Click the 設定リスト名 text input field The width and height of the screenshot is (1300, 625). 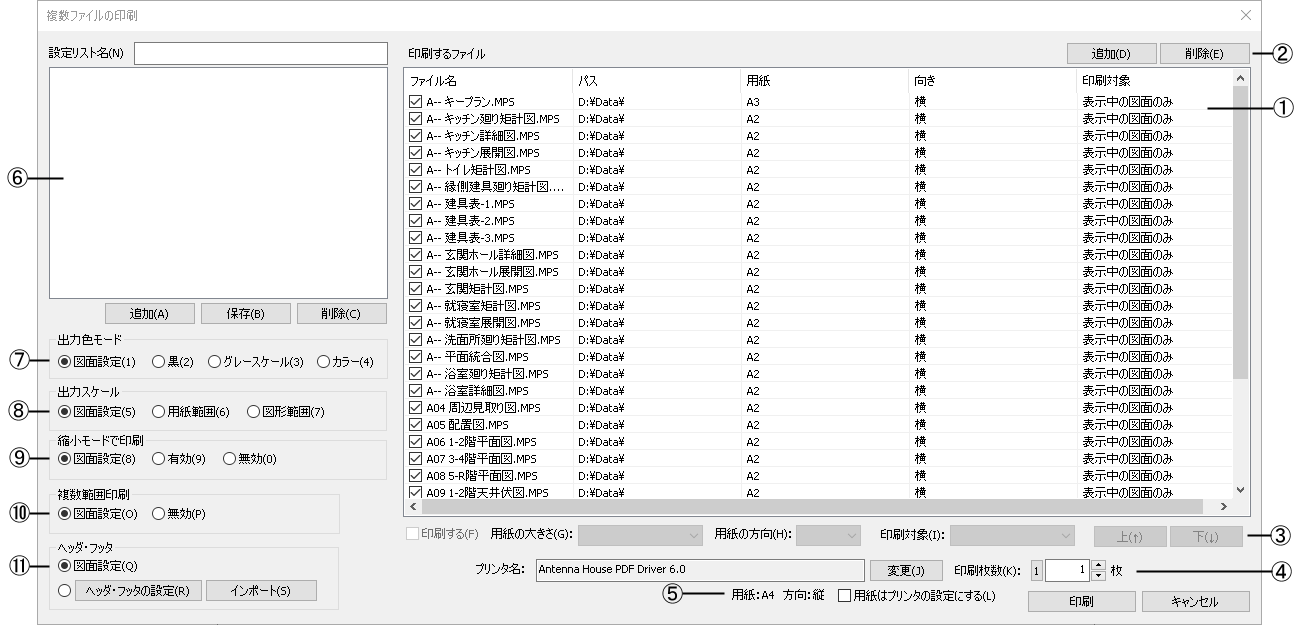(x=260, y=52)
